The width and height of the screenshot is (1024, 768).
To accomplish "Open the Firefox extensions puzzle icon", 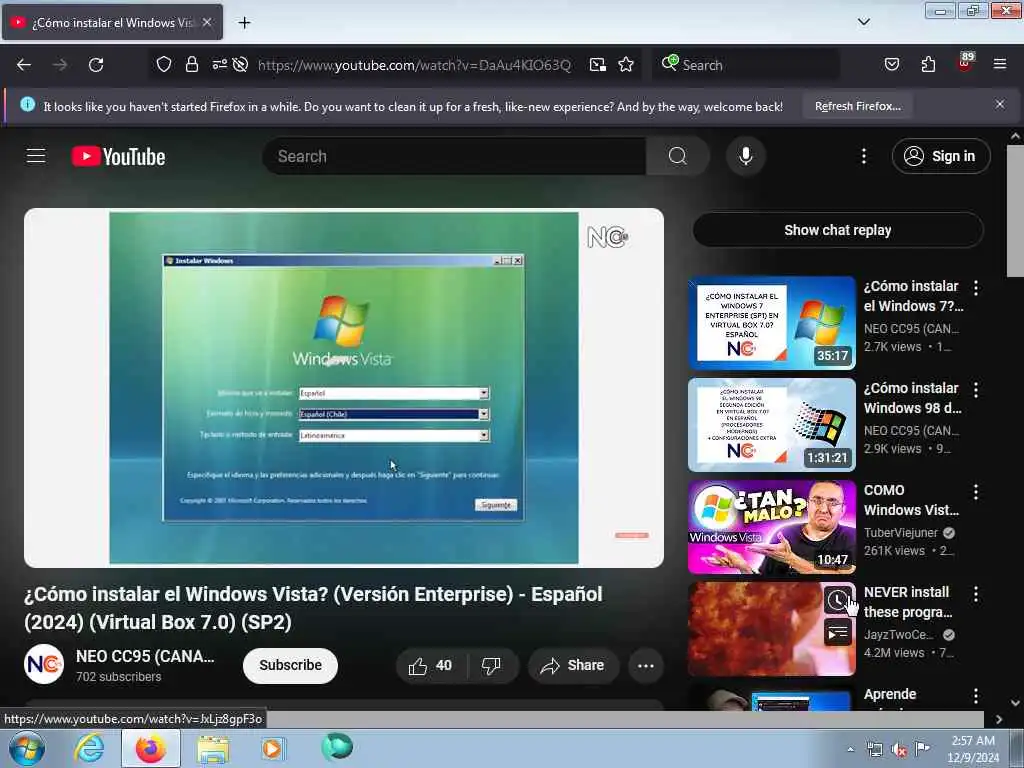I will 928,64.
